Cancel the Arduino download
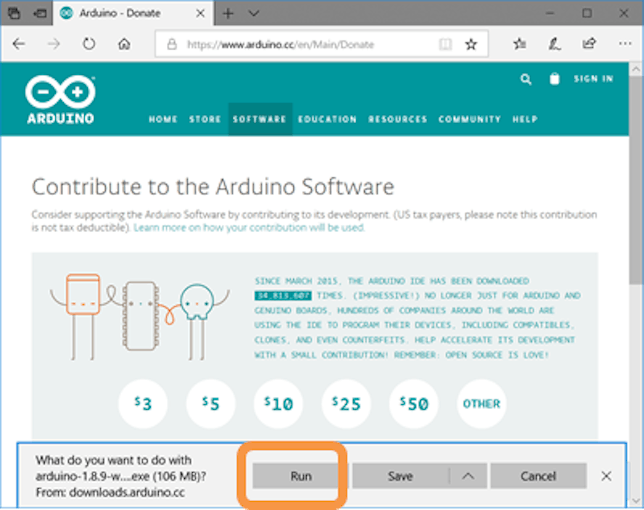 (x=538, y=476)
